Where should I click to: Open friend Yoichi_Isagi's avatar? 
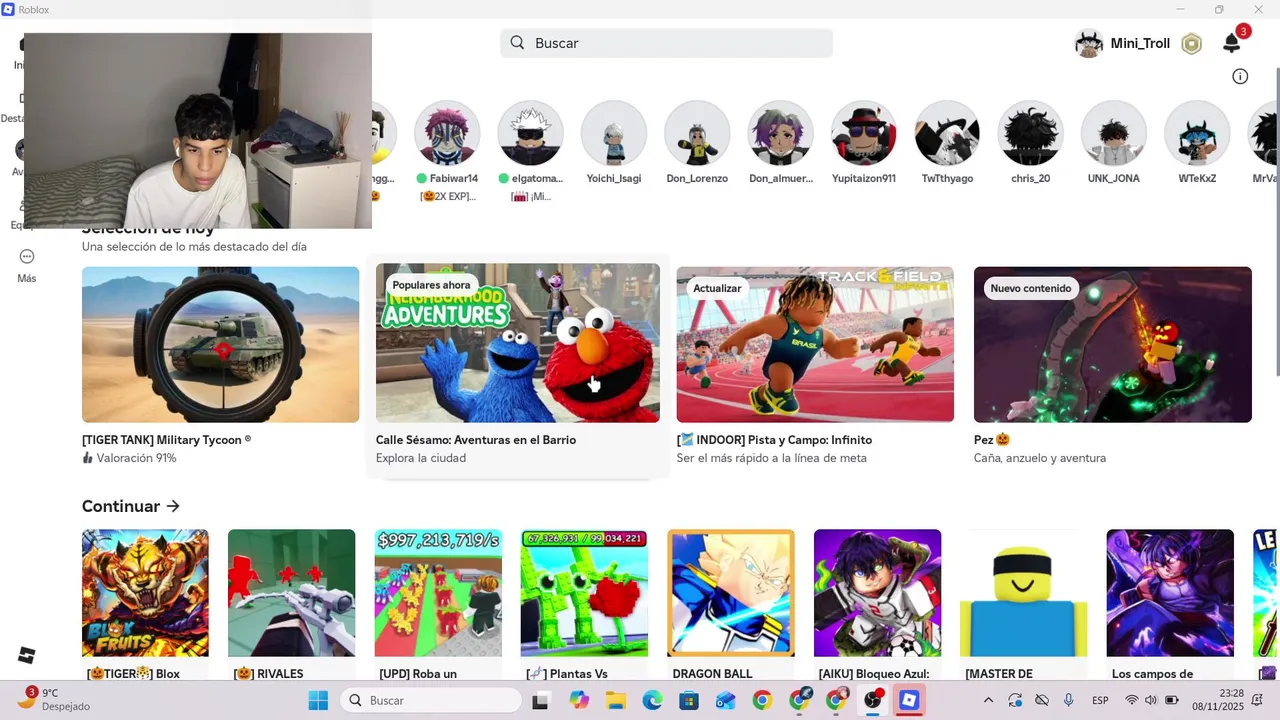click(614, 133)
